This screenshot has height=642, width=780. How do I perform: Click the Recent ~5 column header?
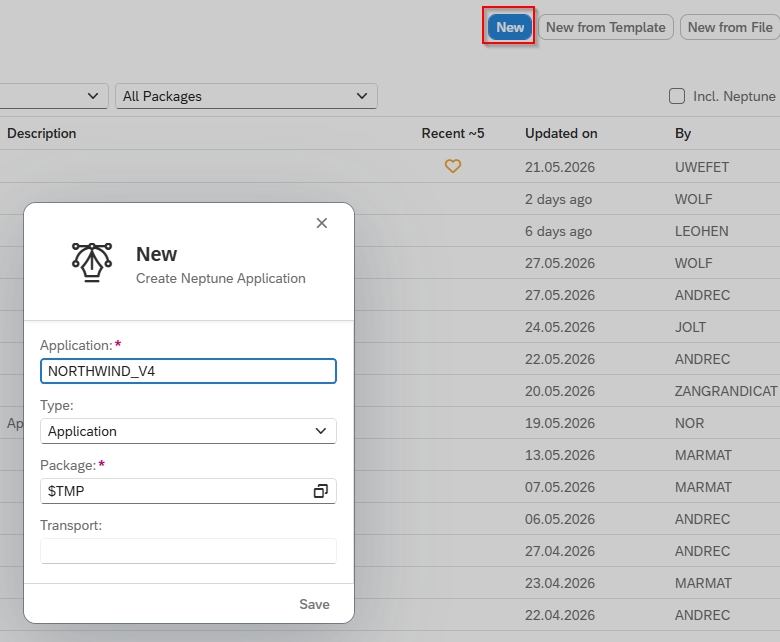pos(453,133)
